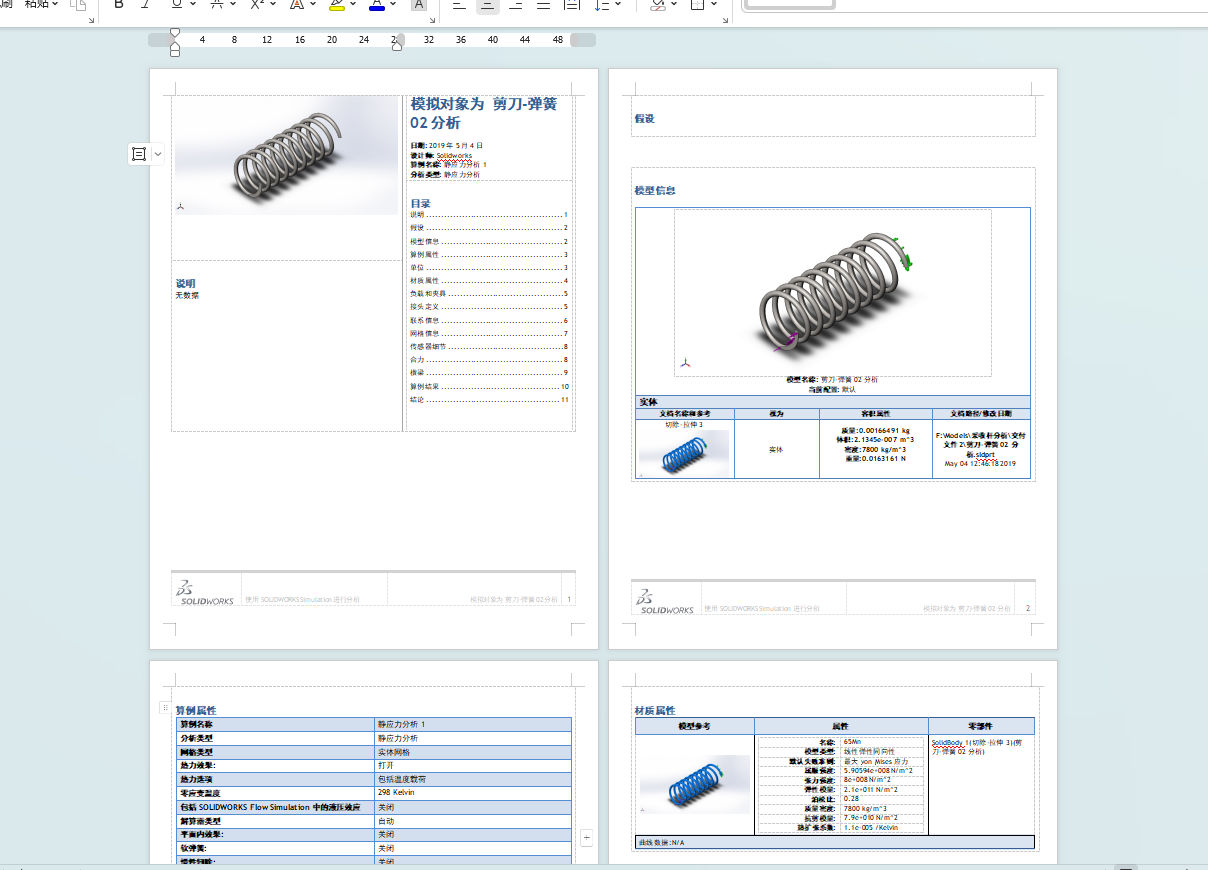Click 曲线数据:N/A row
The image size is (1208, 870).
pyautogui.click(x=834, y=842)
